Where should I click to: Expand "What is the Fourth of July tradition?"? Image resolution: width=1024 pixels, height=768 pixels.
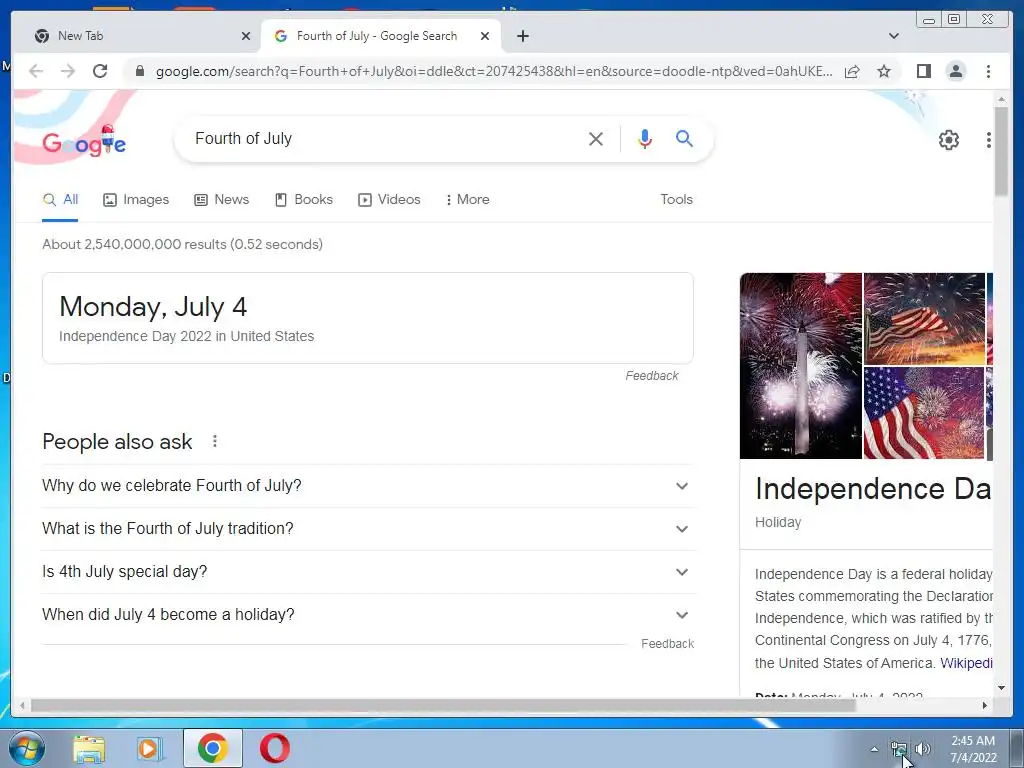click(368, 529)
